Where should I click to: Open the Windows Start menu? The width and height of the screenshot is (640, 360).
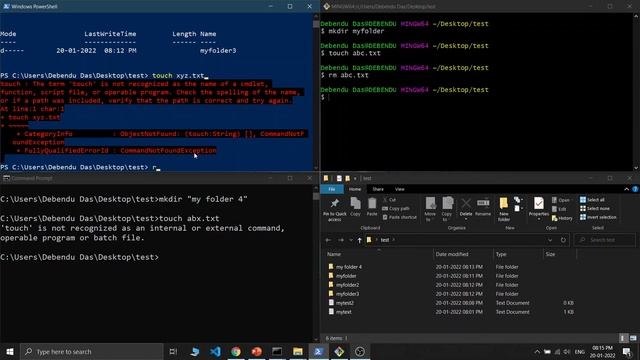click(10, 351)
